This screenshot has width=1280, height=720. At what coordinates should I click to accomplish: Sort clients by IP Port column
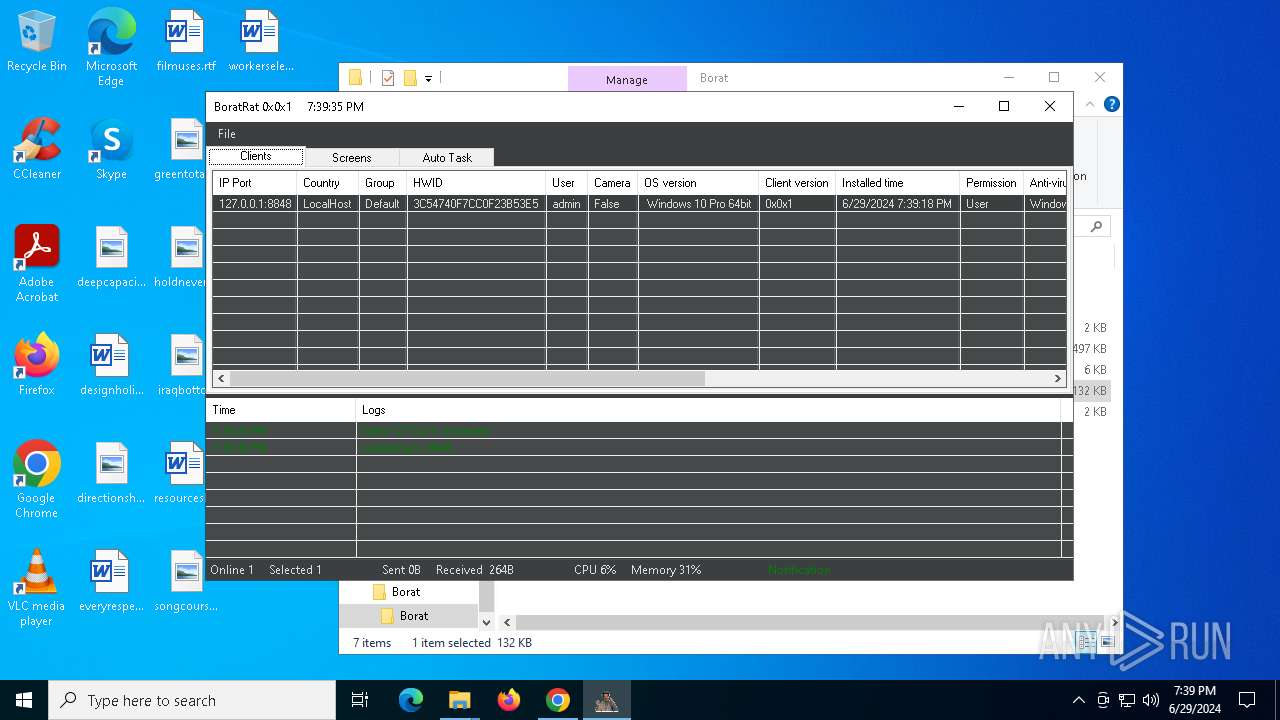(x=254, y=183)
